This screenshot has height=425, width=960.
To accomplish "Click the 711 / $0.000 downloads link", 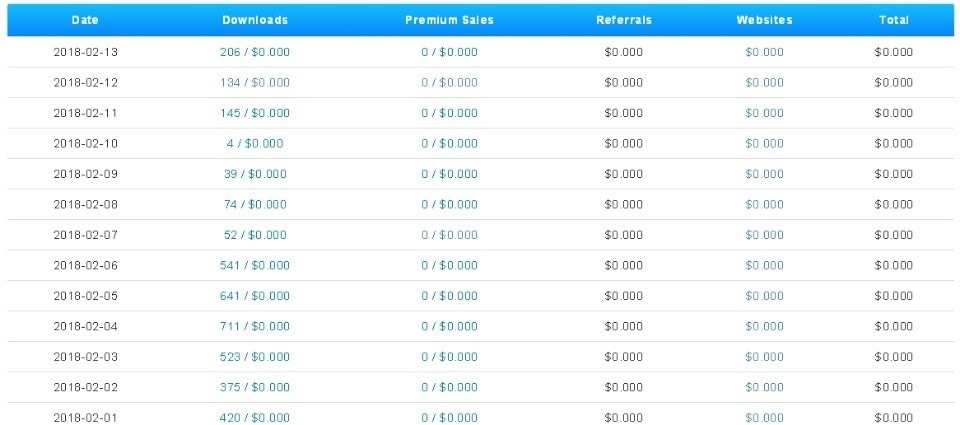I will pyautogui.click(x=254, y=326).
